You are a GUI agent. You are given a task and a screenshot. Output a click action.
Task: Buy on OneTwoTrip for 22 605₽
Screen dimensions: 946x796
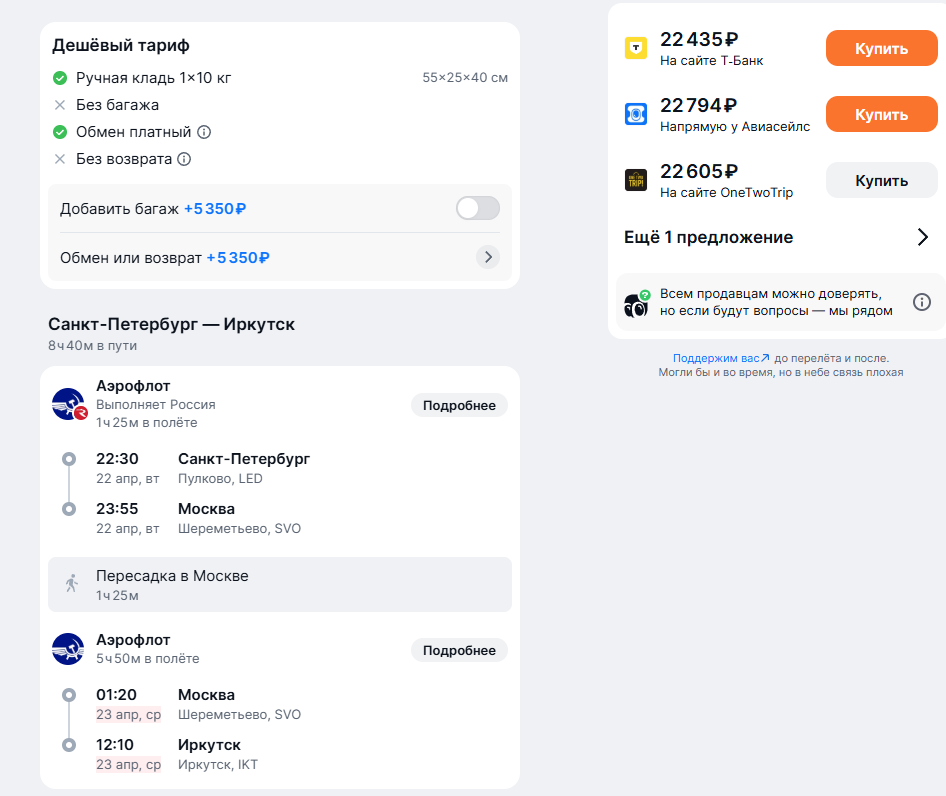881,180
